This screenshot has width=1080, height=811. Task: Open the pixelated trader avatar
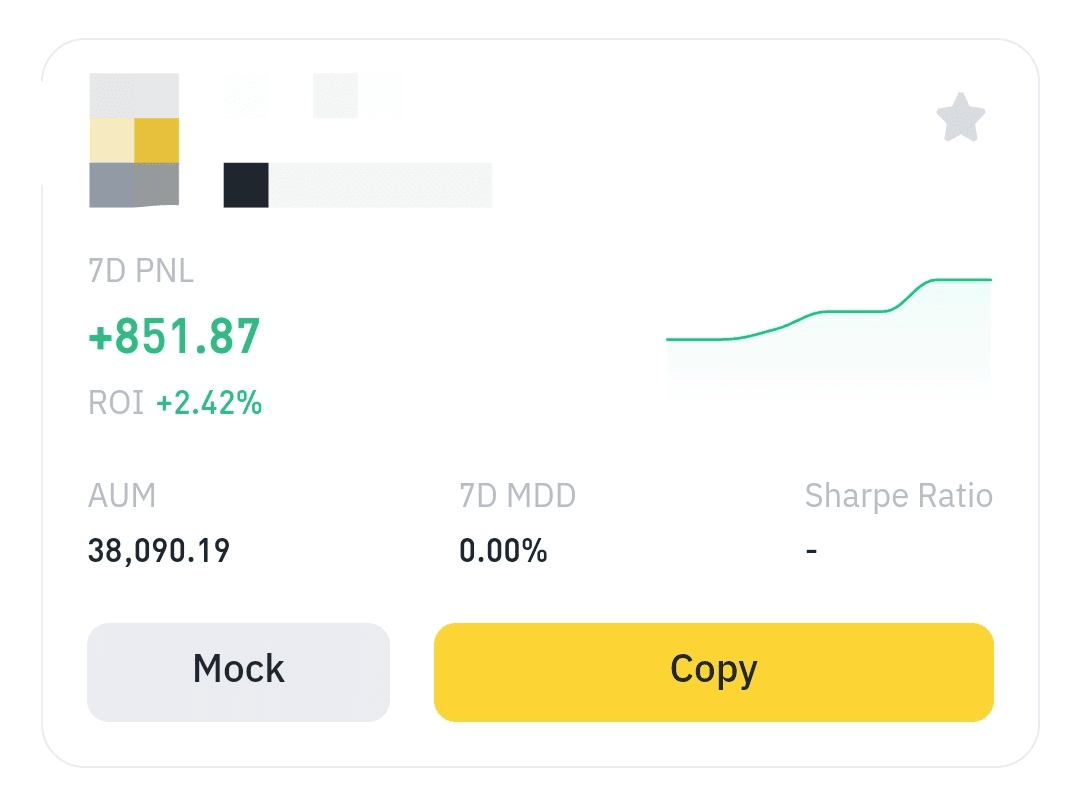[x=134, y=140]
